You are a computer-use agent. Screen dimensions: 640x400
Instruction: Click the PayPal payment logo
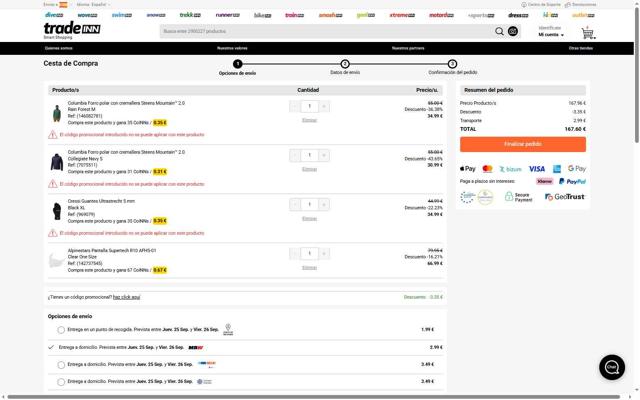[572, 181]
